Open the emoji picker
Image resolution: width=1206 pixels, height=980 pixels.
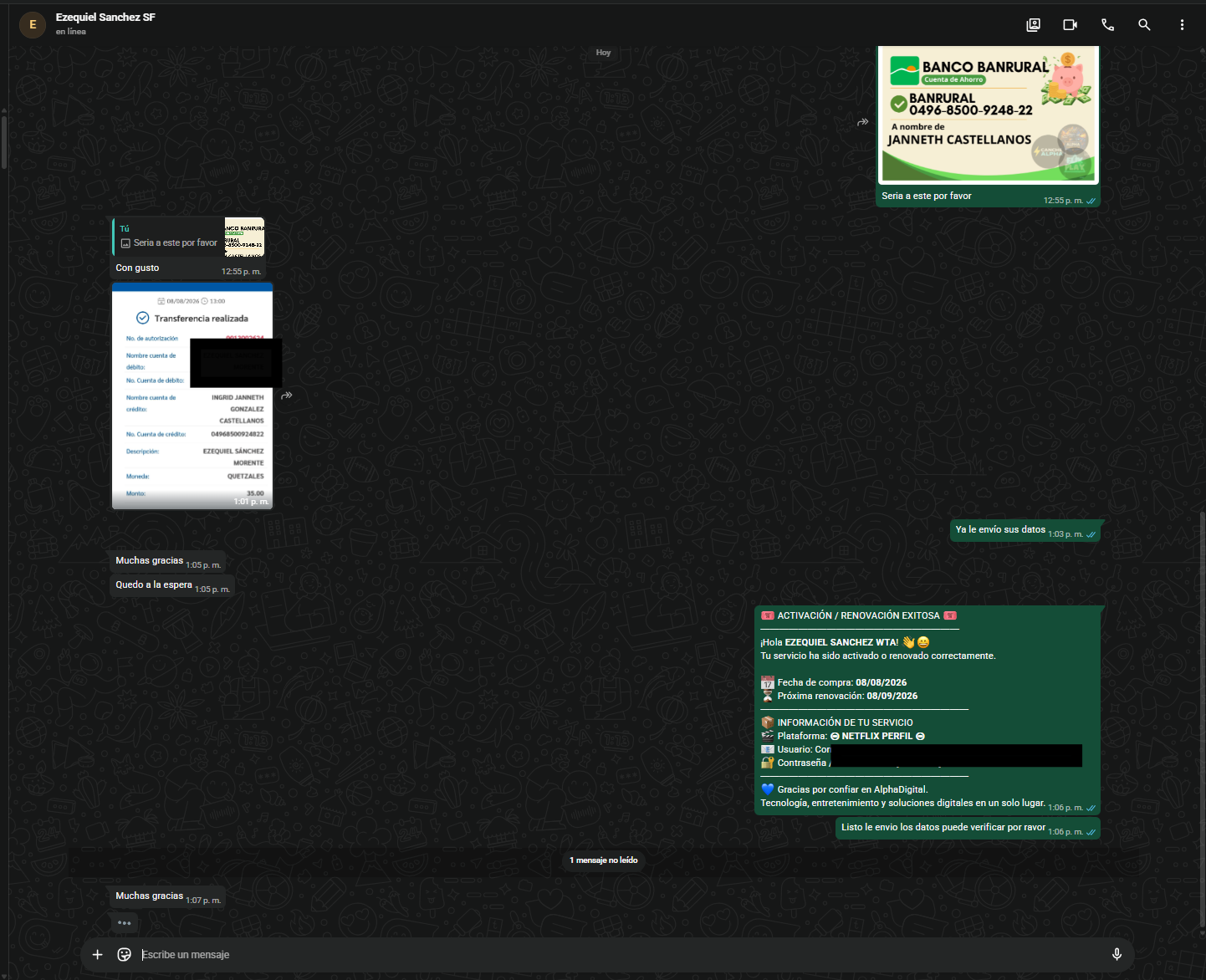pyautogui.click(x=124, y=954)
